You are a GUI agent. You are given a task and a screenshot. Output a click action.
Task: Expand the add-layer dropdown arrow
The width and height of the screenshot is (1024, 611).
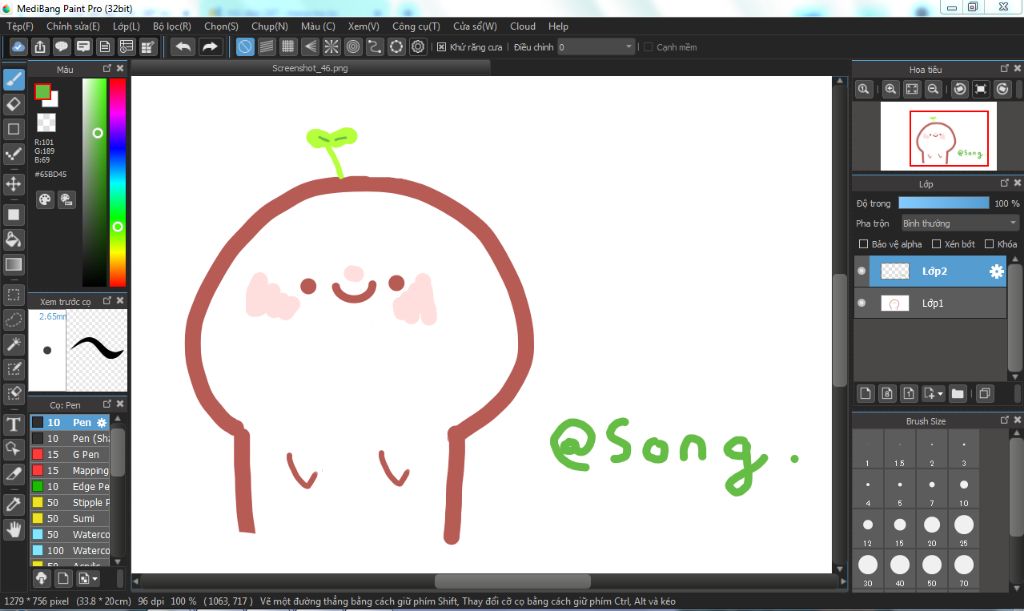coord(940,394)
